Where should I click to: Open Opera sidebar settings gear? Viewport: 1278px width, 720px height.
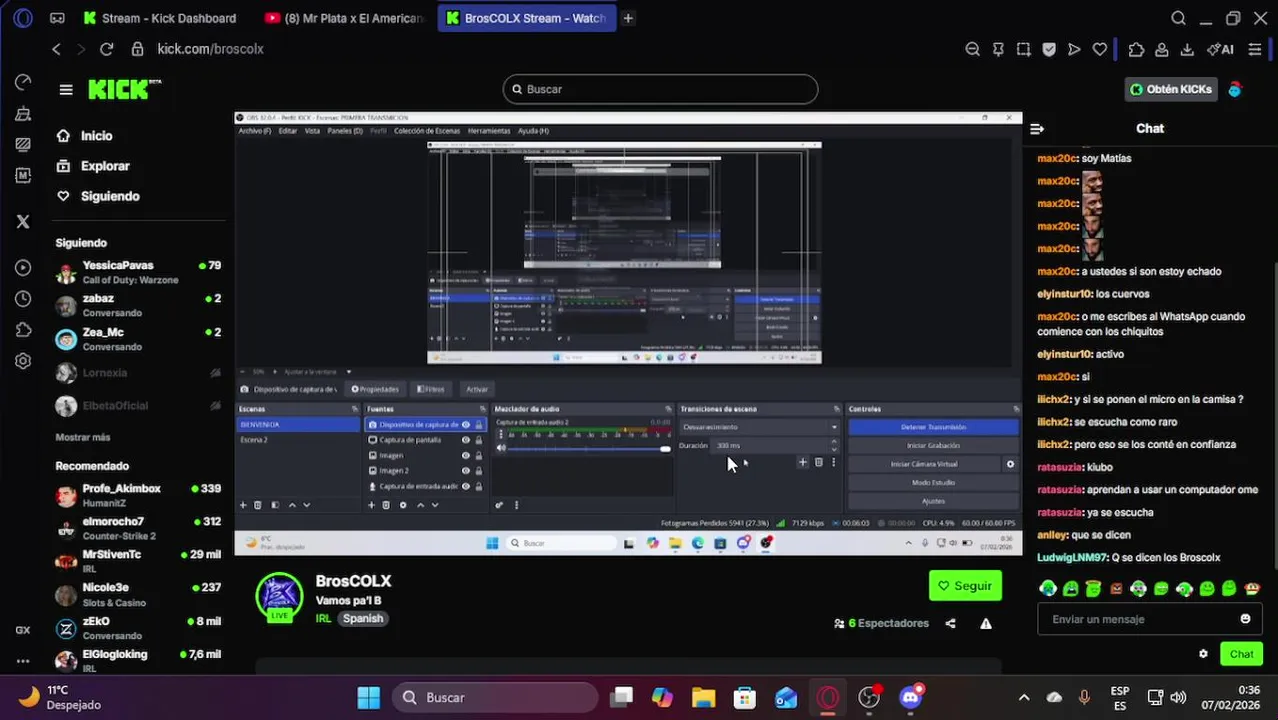click(x=23, y=361)
